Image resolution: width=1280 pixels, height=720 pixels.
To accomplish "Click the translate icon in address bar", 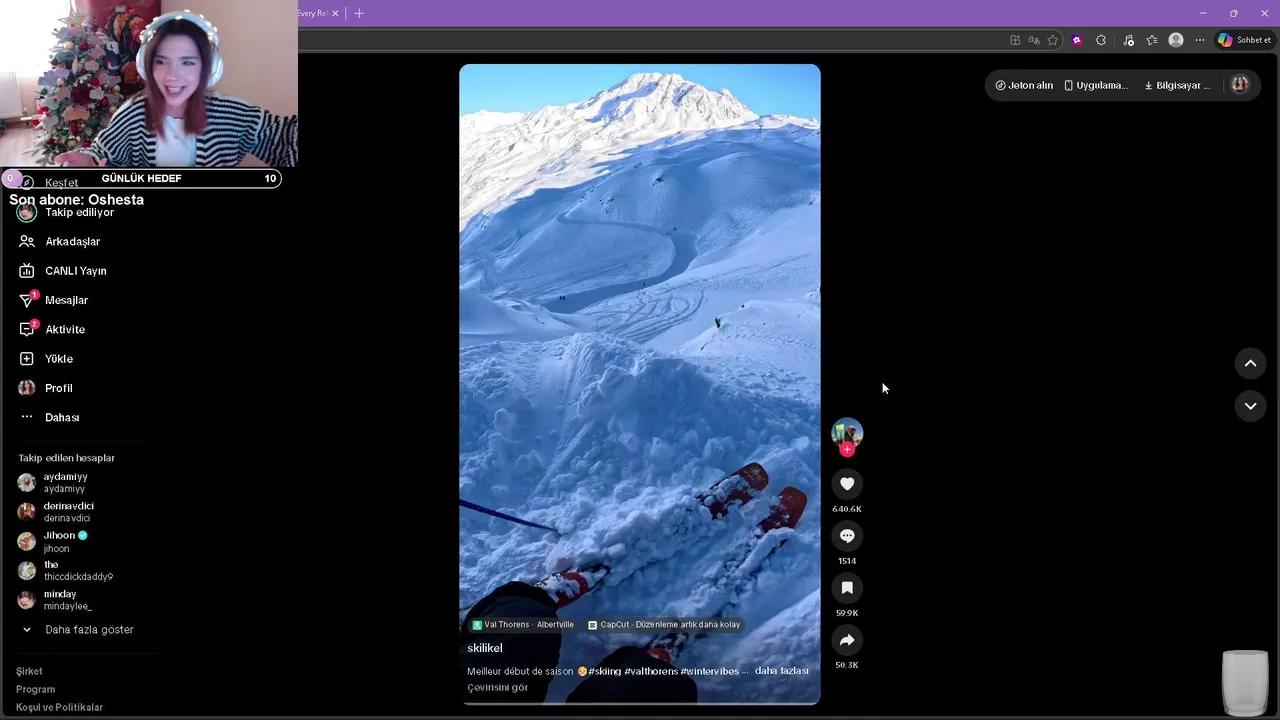I will [x=1034, y=40].
